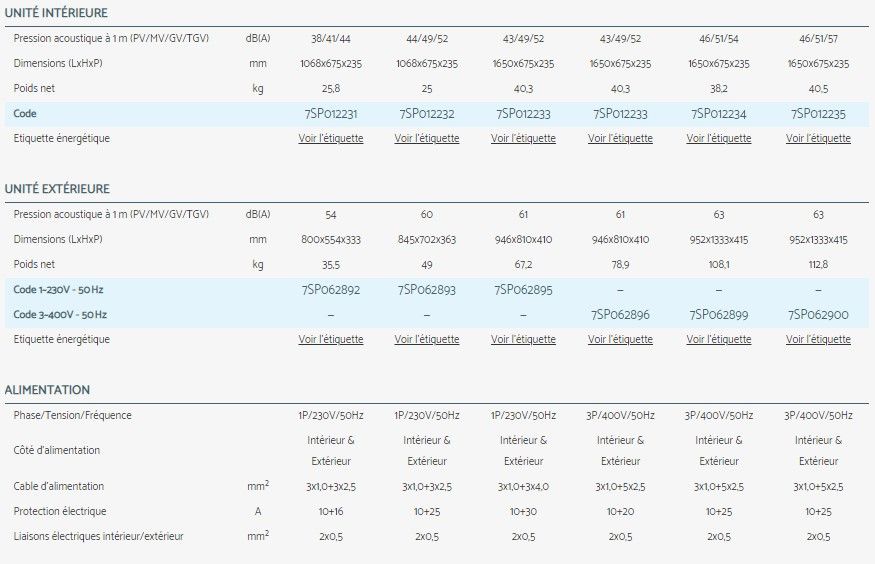Image resolution: width=875 pixels, height=564 pixels.
Task: Open outdoor unit label link under 7SP062899
Action: tap(718, 340)
